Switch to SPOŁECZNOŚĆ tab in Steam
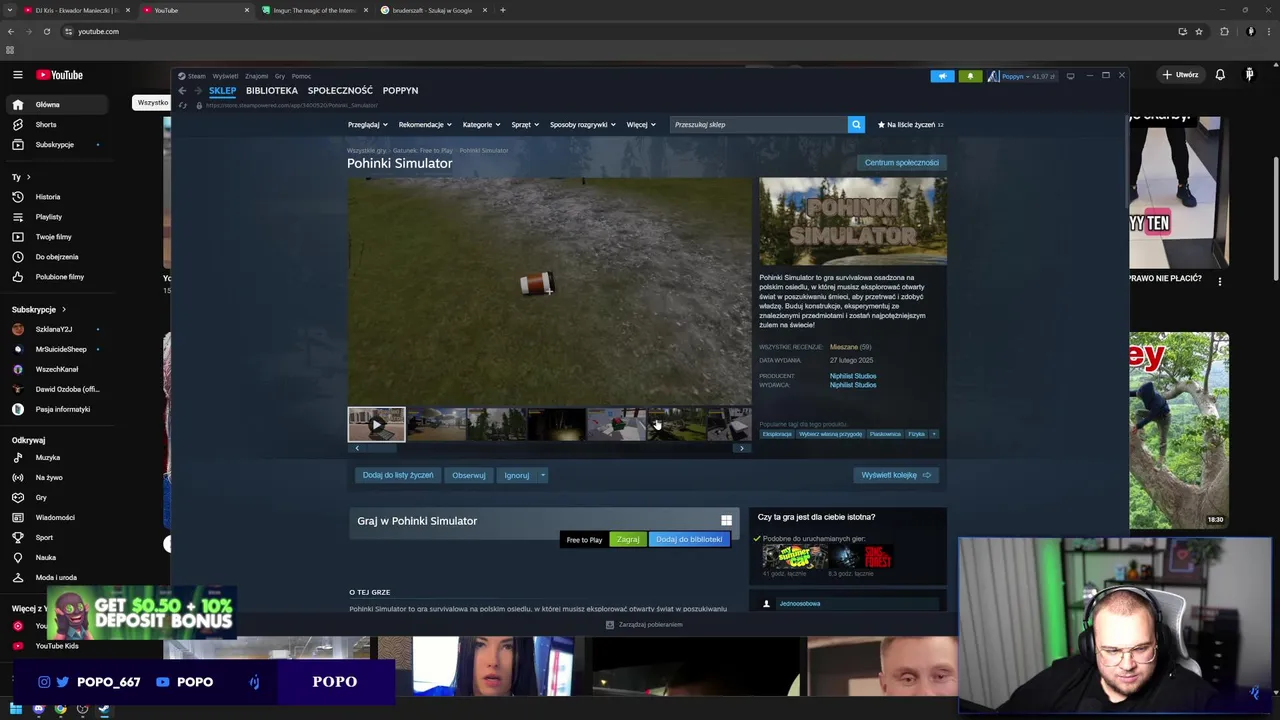 (340, 91)
